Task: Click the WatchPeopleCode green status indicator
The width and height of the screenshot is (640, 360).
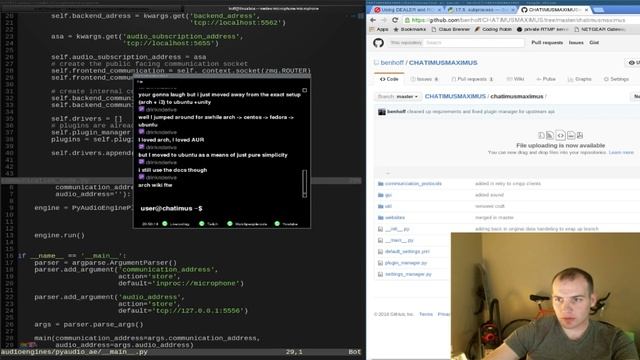Action: 230,224
